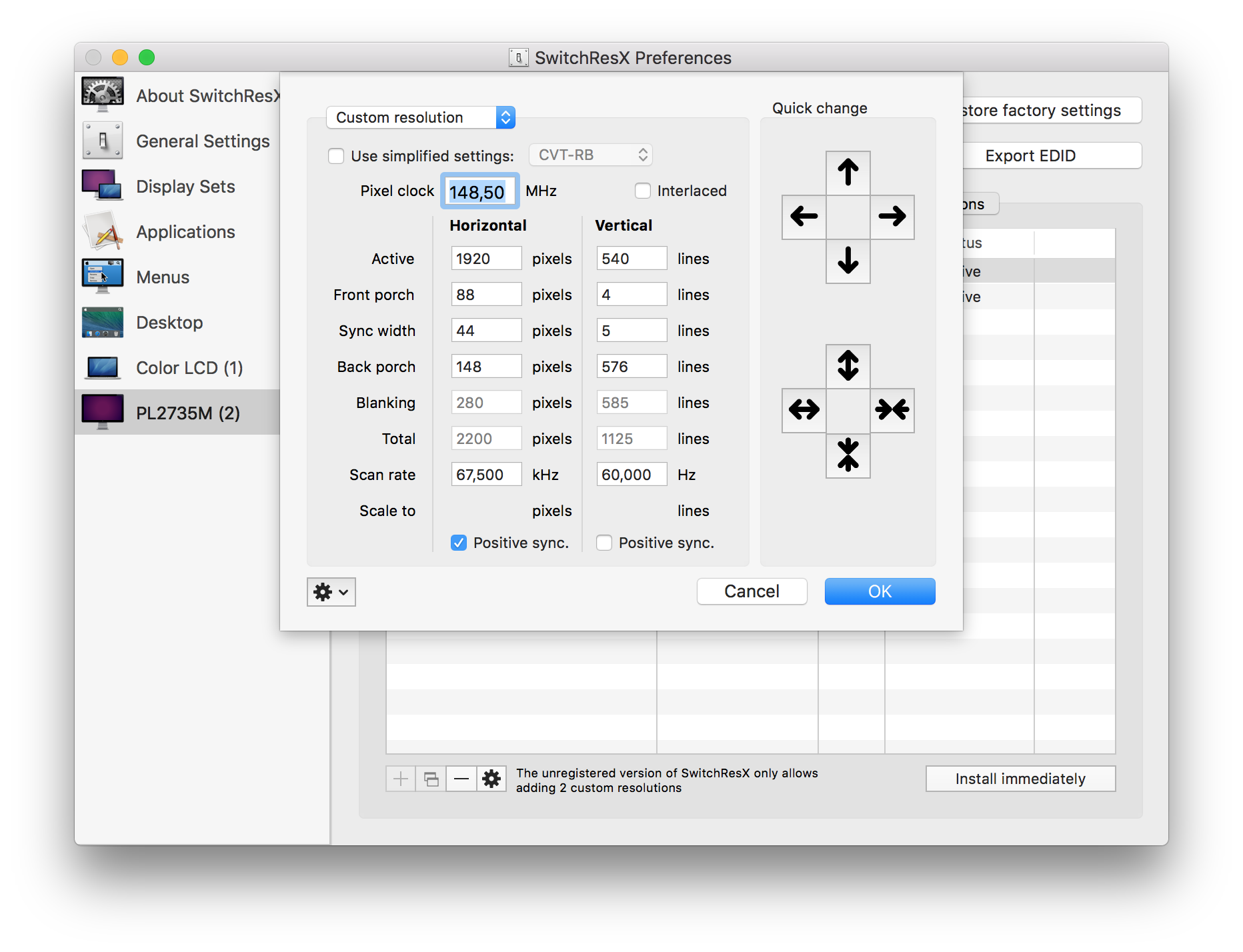Image resolution: width=1243 pixels, height=952 pixels.
Task: Click the Vertical Total 1125 field
Action: [632, 438]
